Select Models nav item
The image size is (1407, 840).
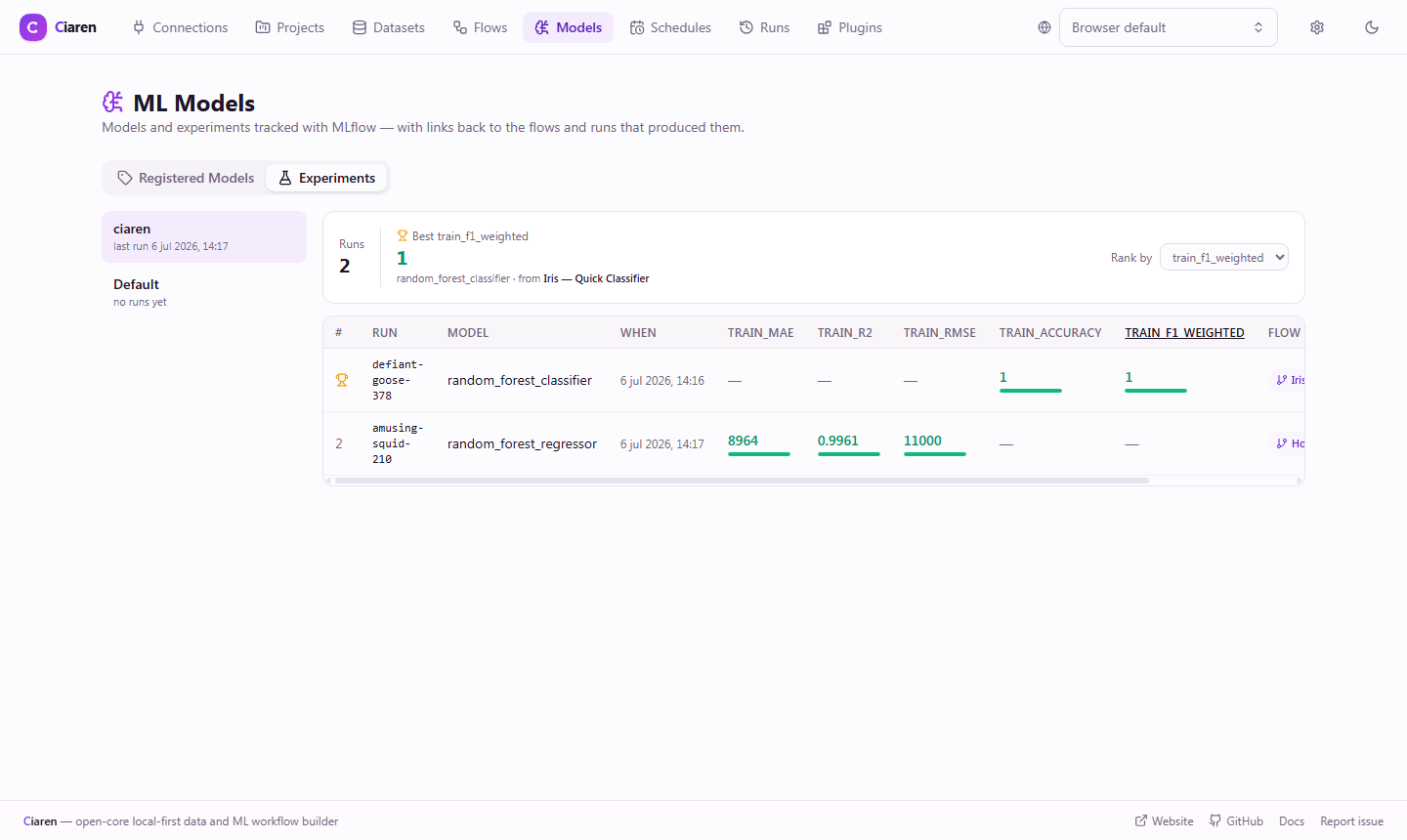coord(568,27)
